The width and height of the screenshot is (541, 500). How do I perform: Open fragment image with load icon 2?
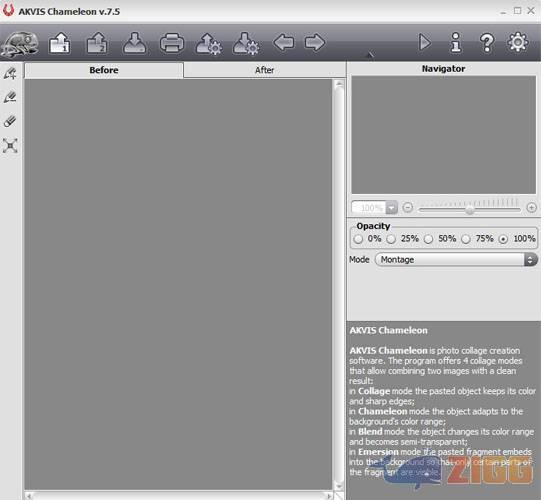point(97,43)
